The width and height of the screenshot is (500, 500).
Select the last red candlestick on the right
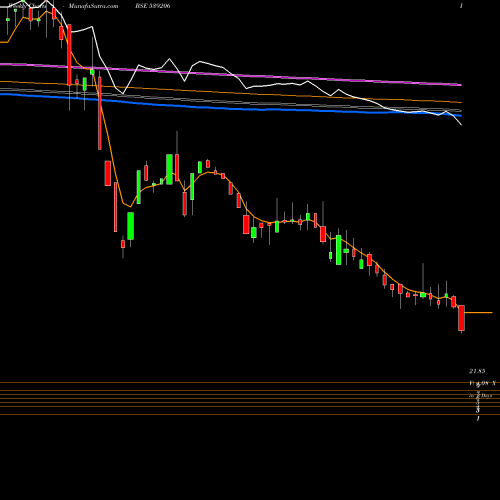(461, 318)
